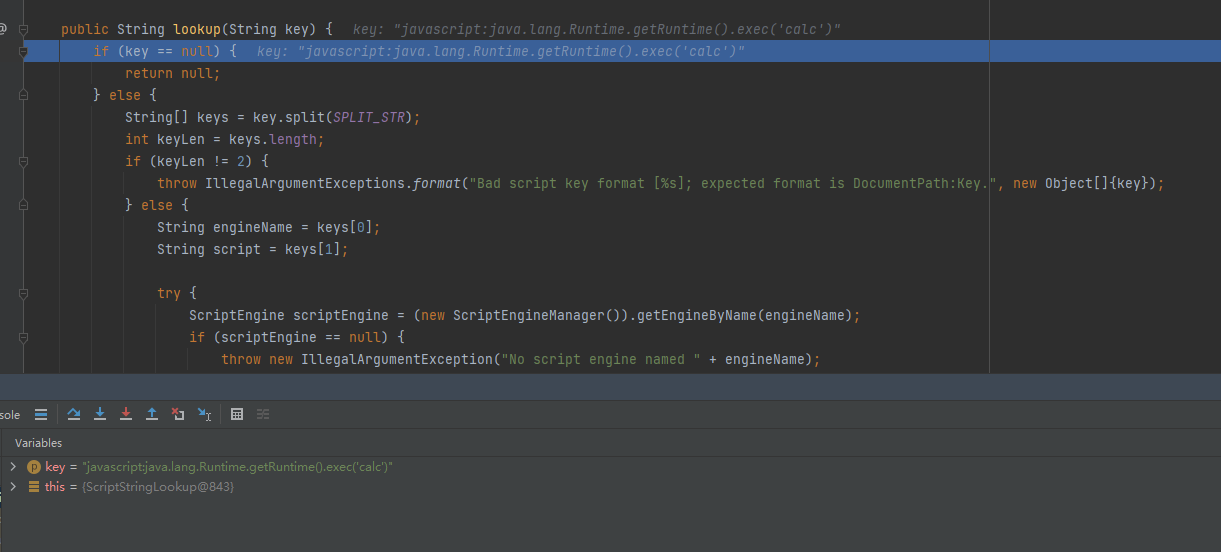Click the Step Into debugger icon
This screenshot has height=552, width=1221.
tap(100, 414)
